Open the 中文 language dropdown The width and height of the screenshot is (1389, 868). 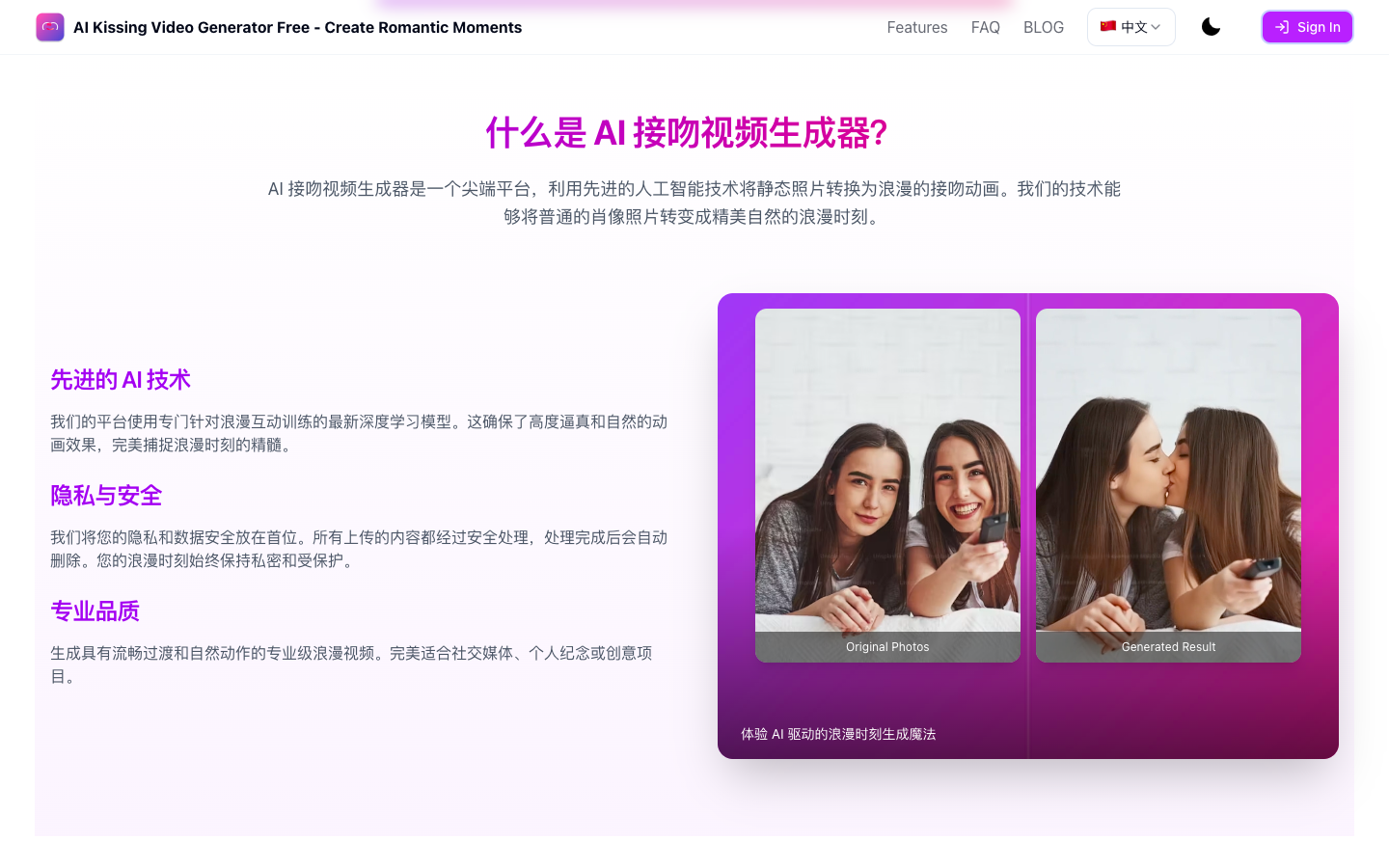1130,27
